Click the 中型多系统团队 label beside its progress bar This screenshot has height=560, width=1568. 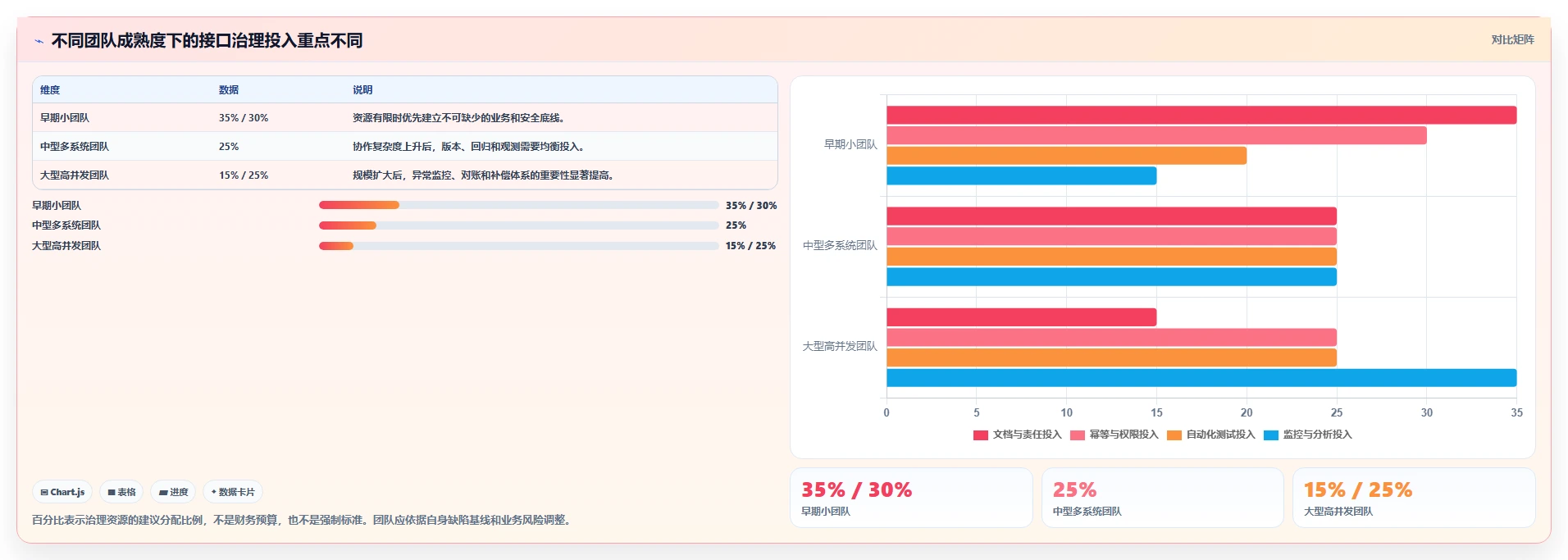(x=66, y=225)
